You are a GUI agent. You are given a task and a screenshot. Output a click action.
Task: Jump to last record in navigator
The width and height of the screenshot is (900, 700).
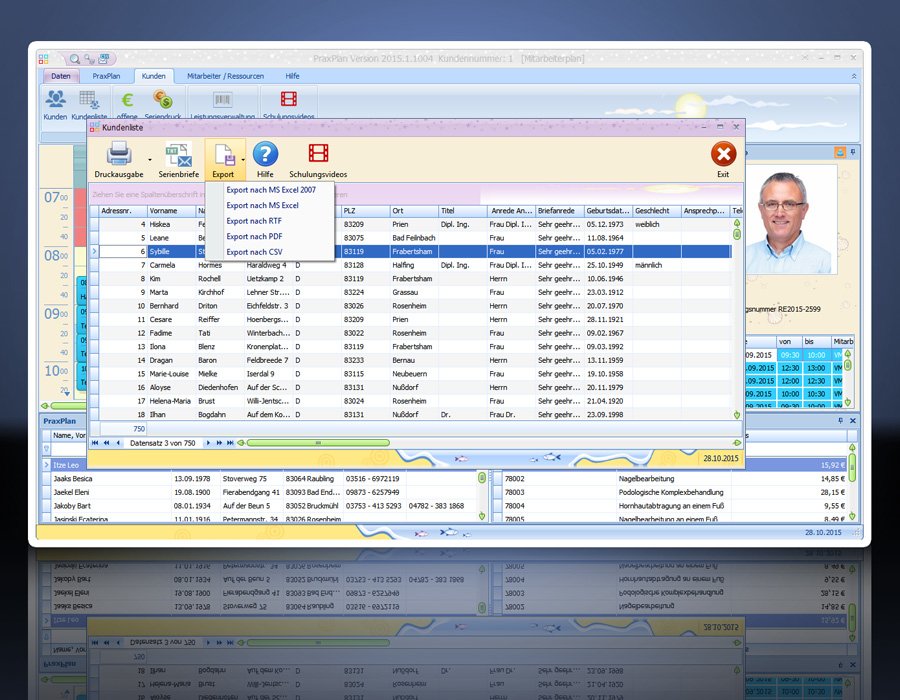230,443
